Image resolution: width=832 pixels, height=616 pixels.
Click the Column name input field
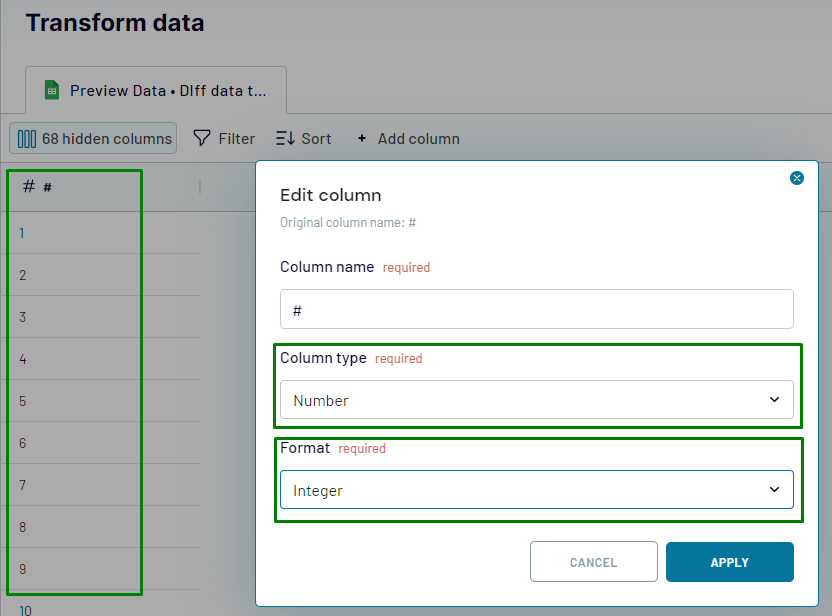pos(536,310)
